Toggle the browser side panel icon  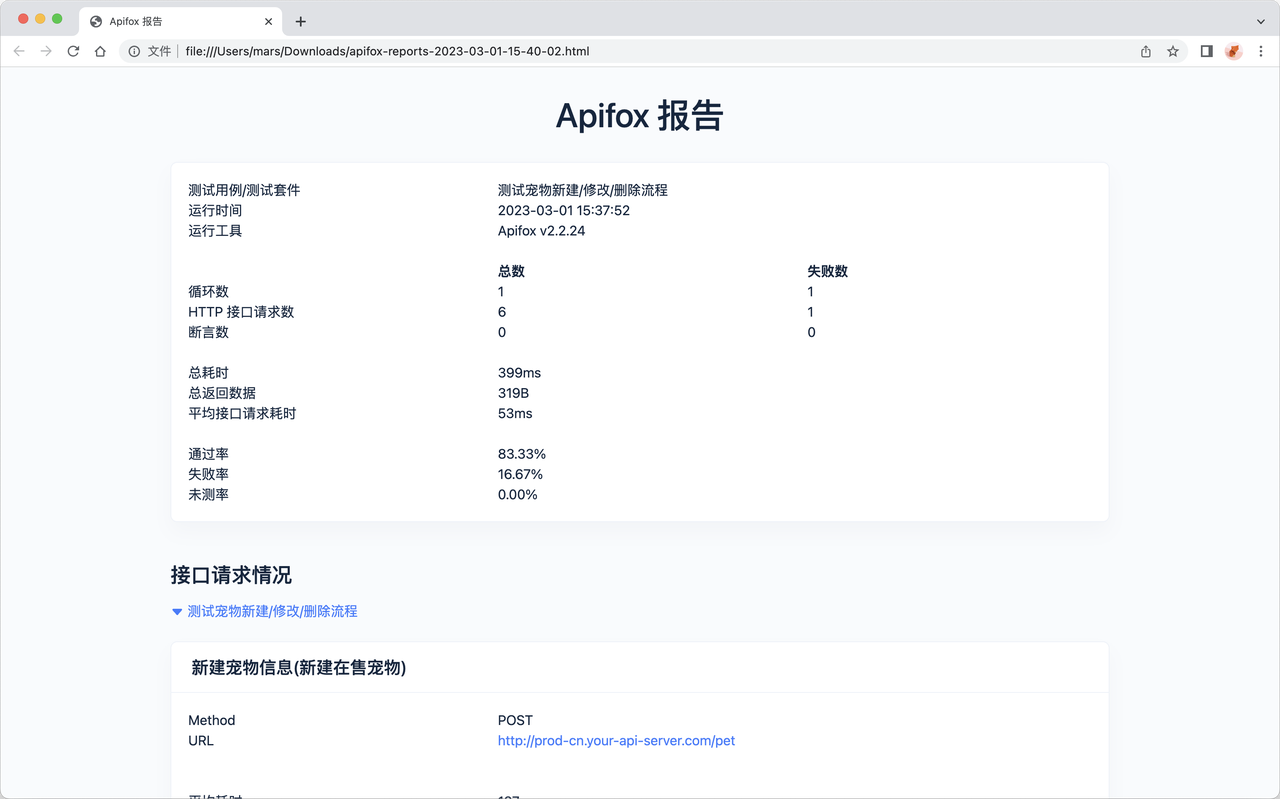tap(1207, 51)
